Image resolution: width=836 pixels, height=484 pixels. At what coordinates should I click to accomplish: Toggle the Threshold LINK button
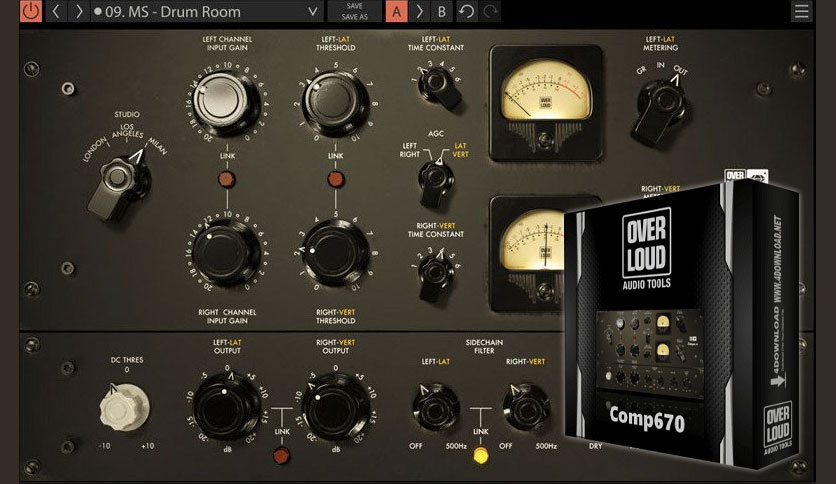(x=335, y=179)
